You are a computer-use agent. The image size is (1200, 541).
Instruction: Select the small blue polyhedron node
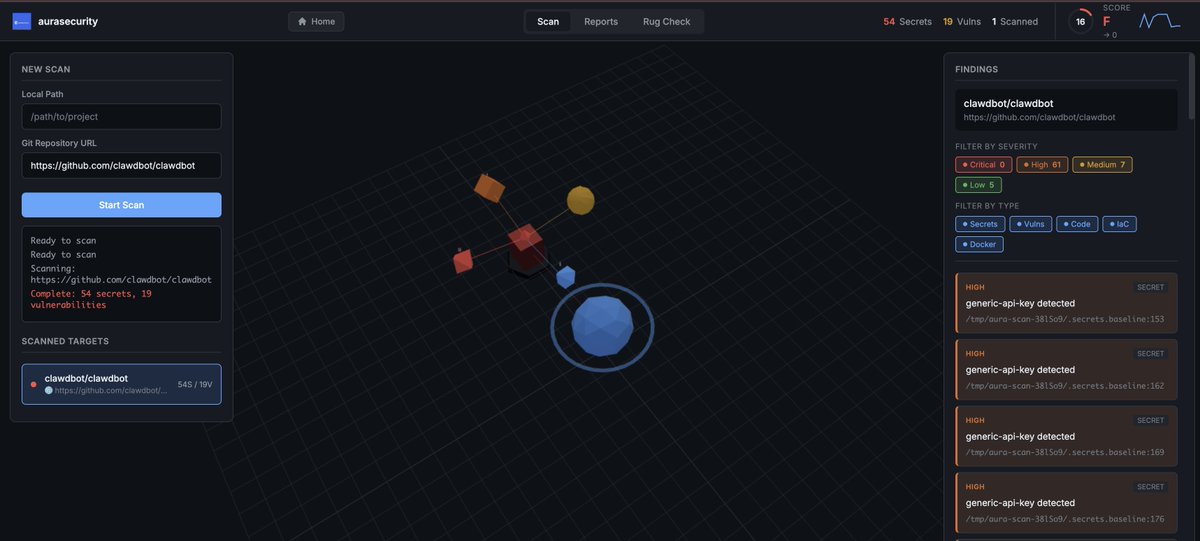[x=566, y=277]
